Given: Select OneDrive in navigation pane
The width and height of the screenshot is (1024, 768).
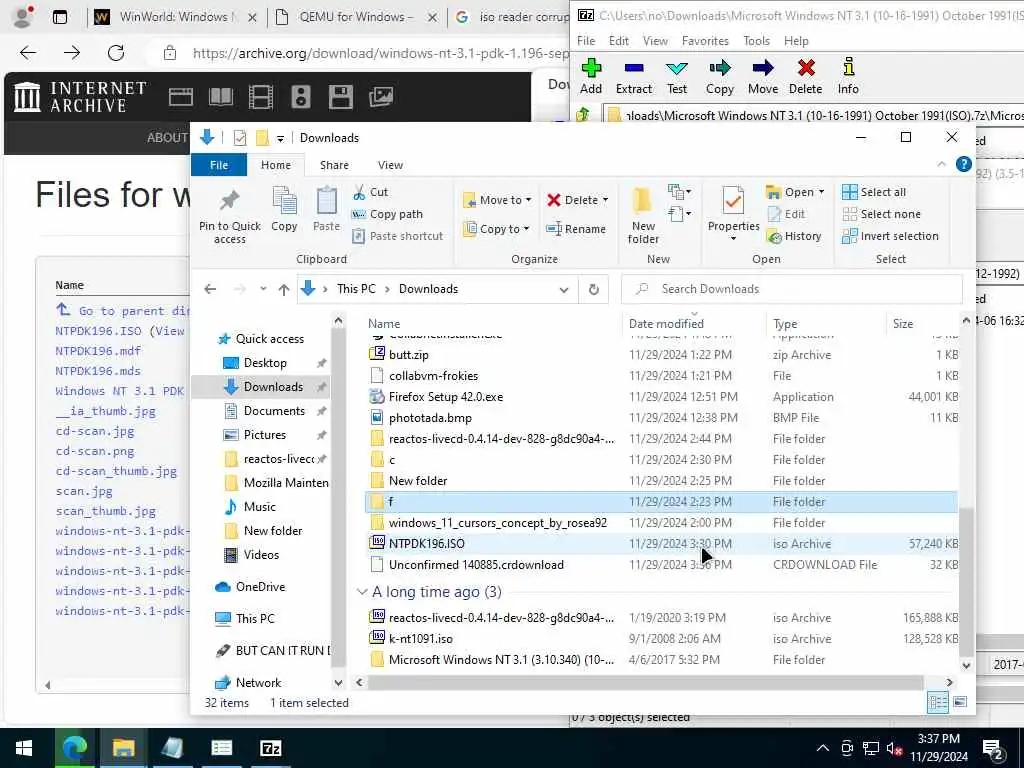Looking at the screenshot, I should [x=260, y=586].
